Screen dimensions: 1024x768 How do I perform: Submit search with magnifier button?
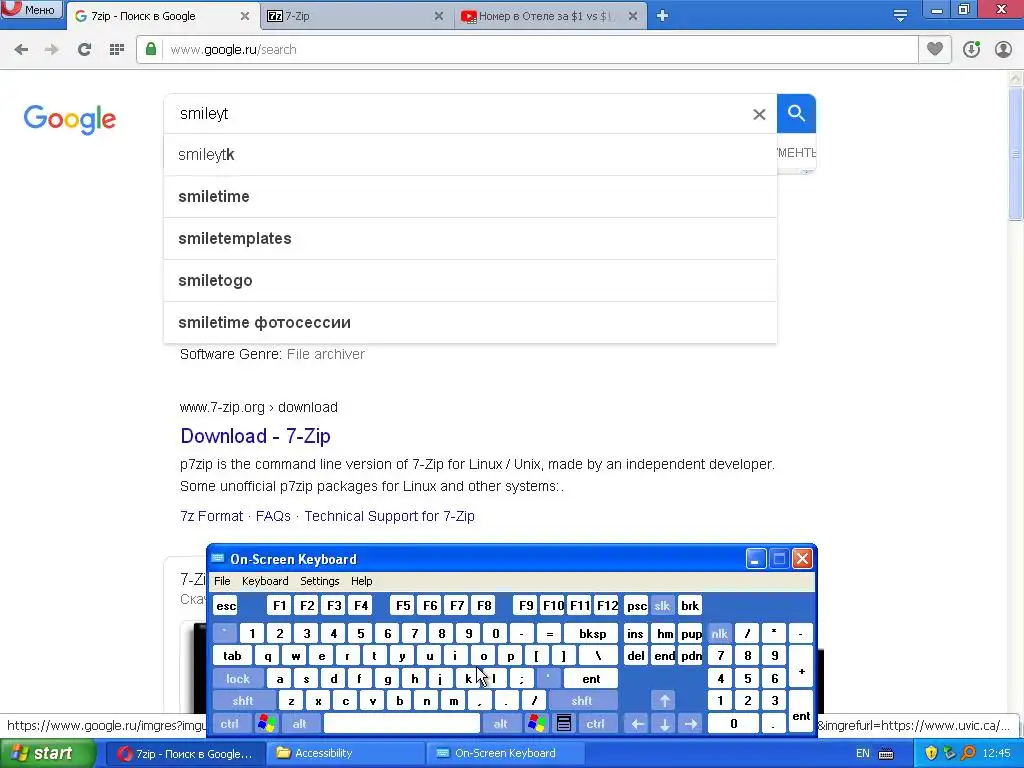tap(796, 114)
